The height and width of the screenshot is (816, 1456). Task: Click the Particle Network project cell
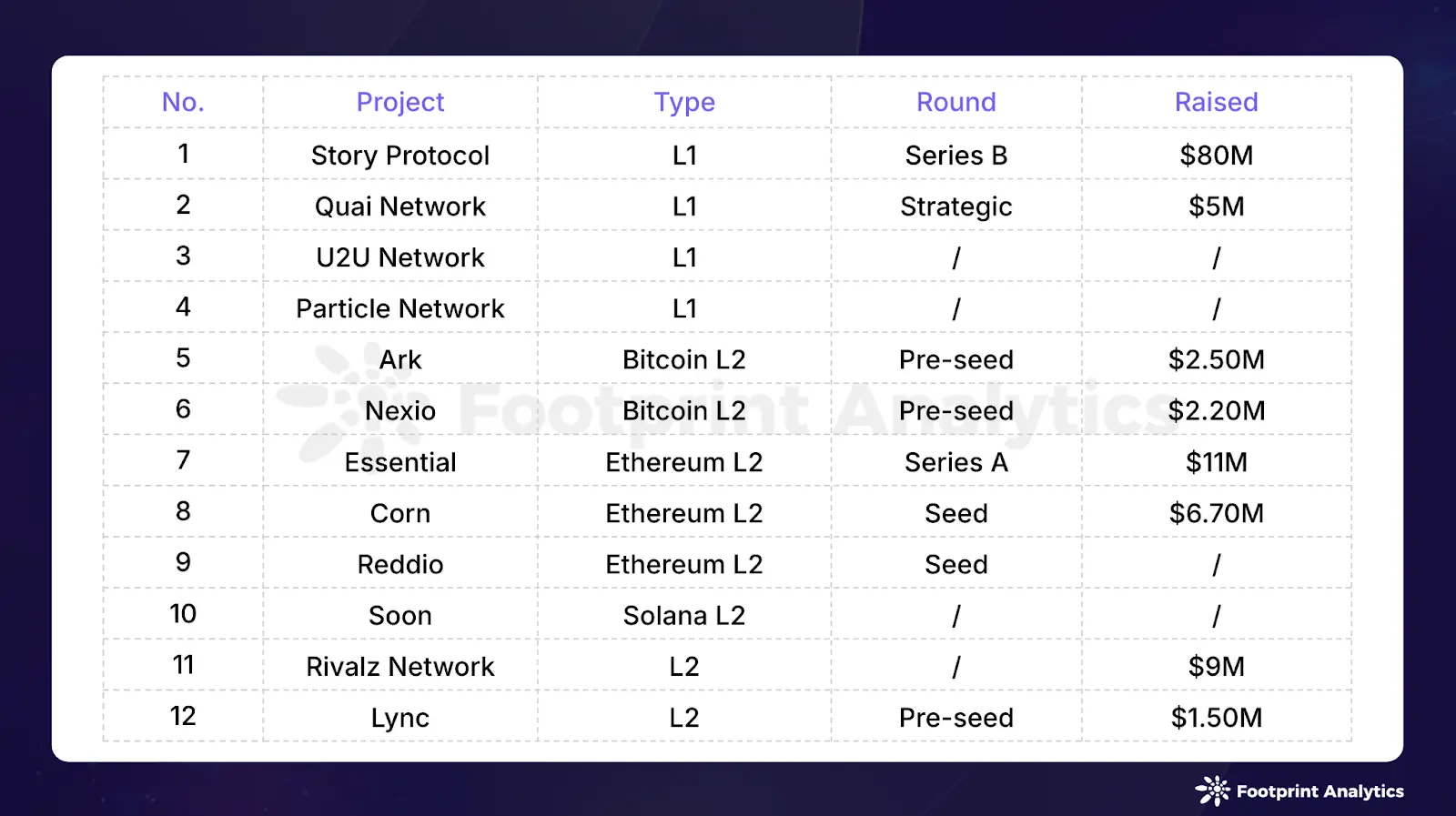click(400, 308)
